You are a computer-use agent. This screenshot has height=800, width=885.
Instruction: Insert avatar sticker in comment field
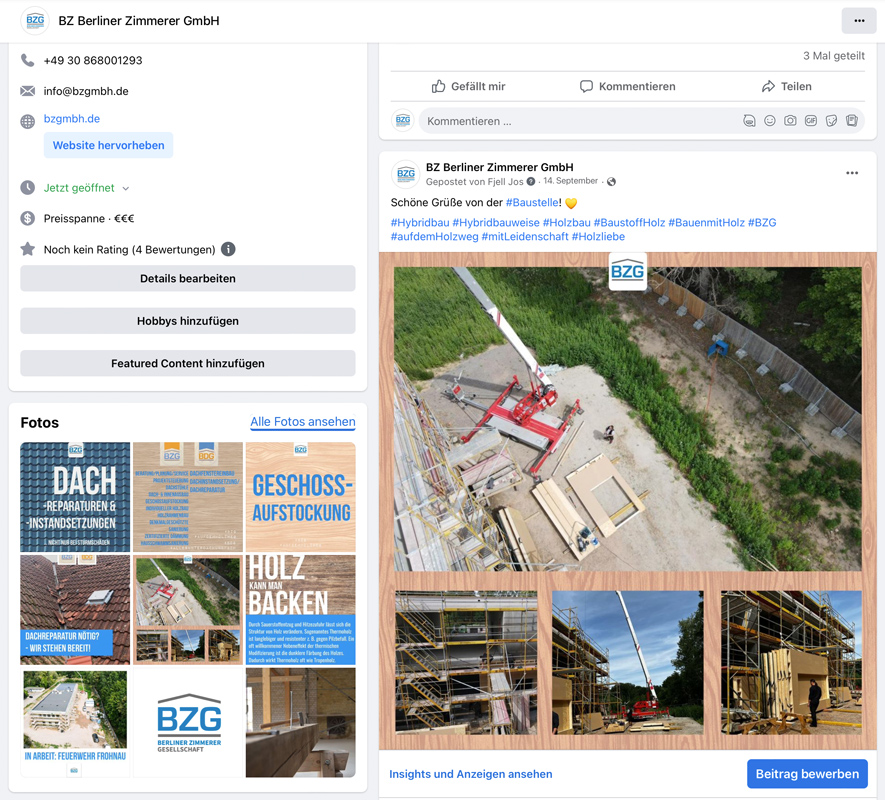[749, 121]
